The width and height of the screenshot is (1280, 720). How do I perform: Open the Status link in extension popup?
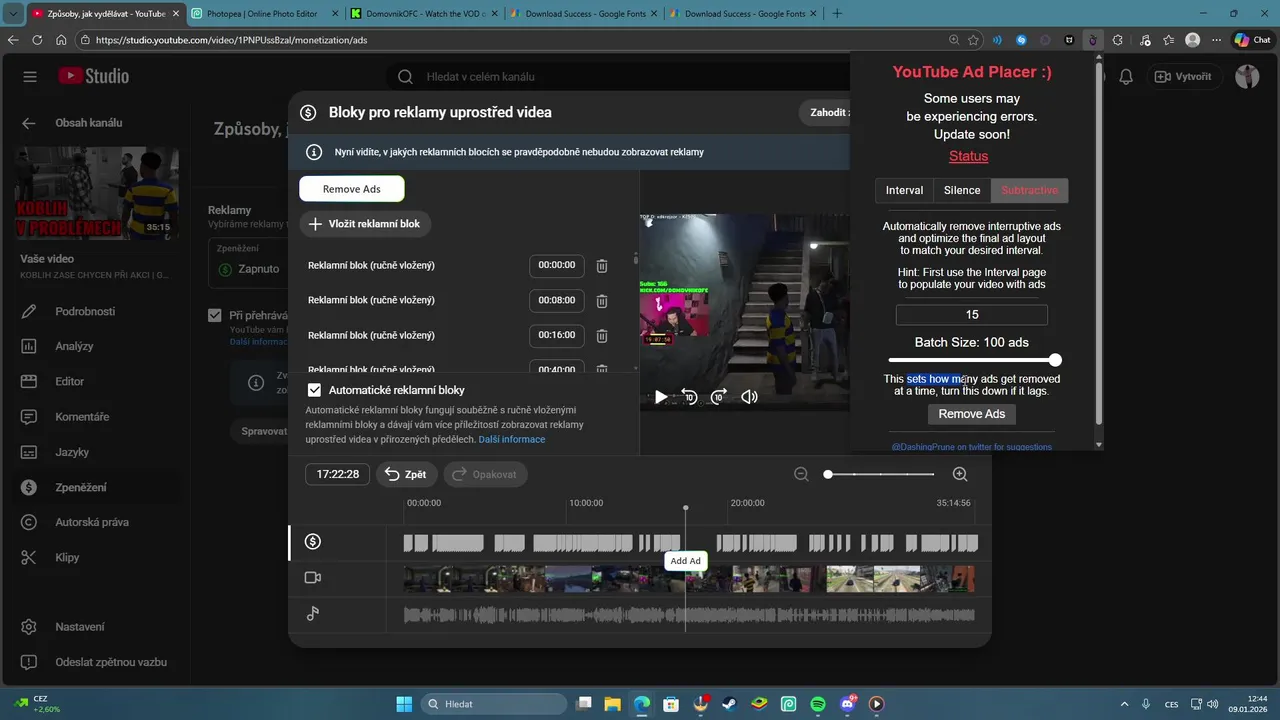(x=968, y=156)
